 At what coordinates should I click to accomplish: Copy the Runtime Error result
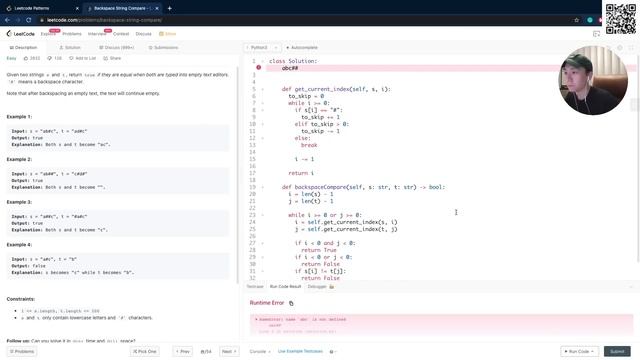coord(291,303)
